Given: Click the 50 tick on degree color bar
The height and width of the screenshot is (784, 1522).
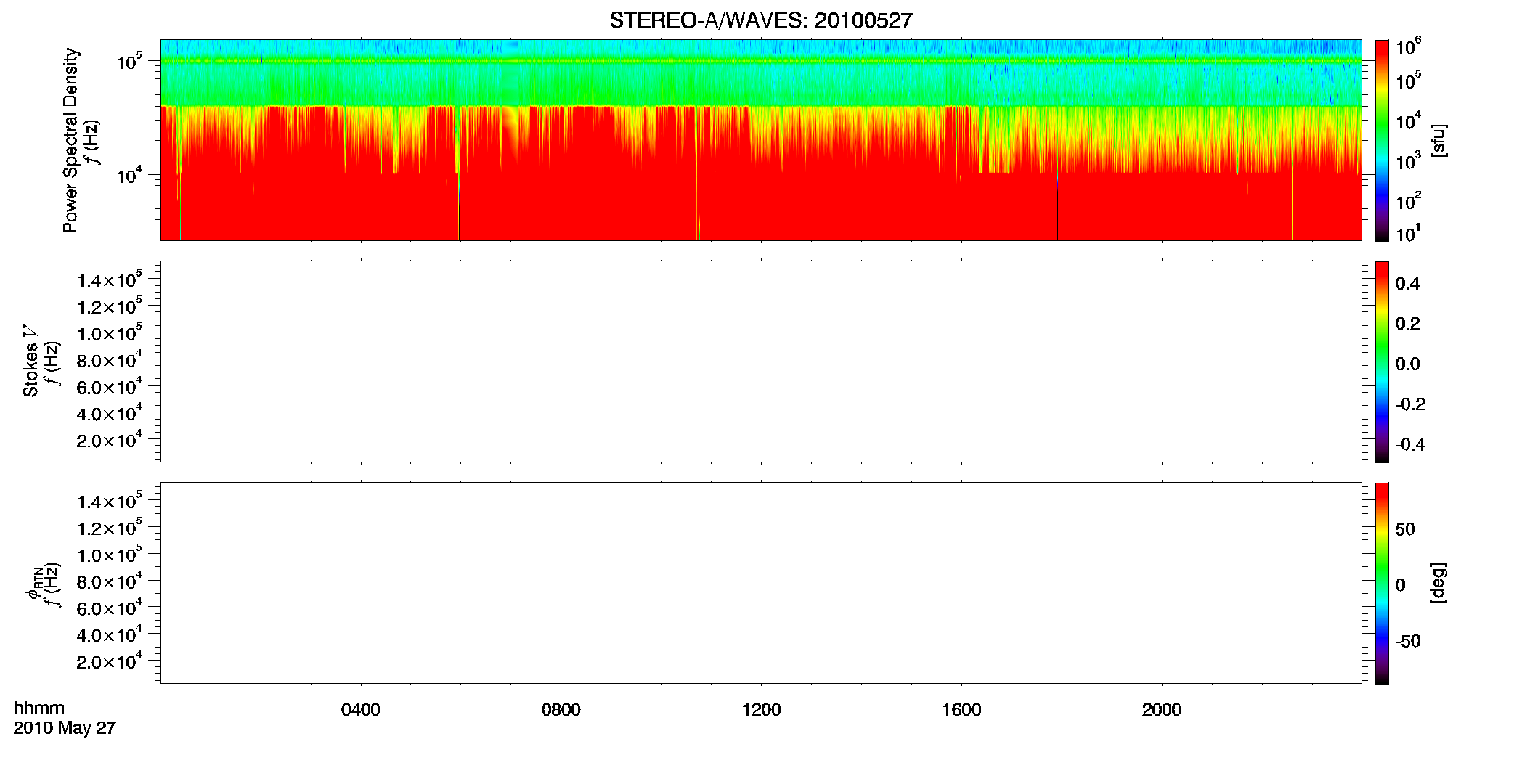Looking at the screenshot, I should 1405,529.
